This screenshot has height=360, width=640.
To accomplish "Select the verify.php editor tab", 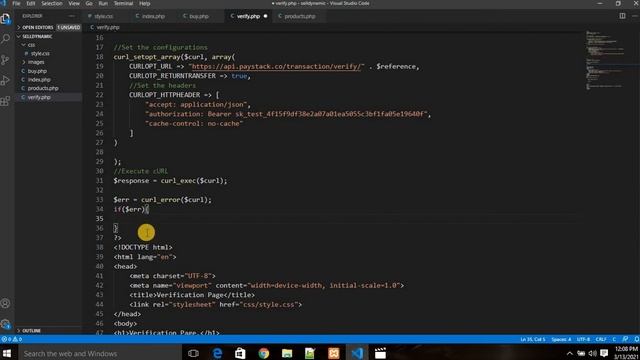I will coord(248,16).
